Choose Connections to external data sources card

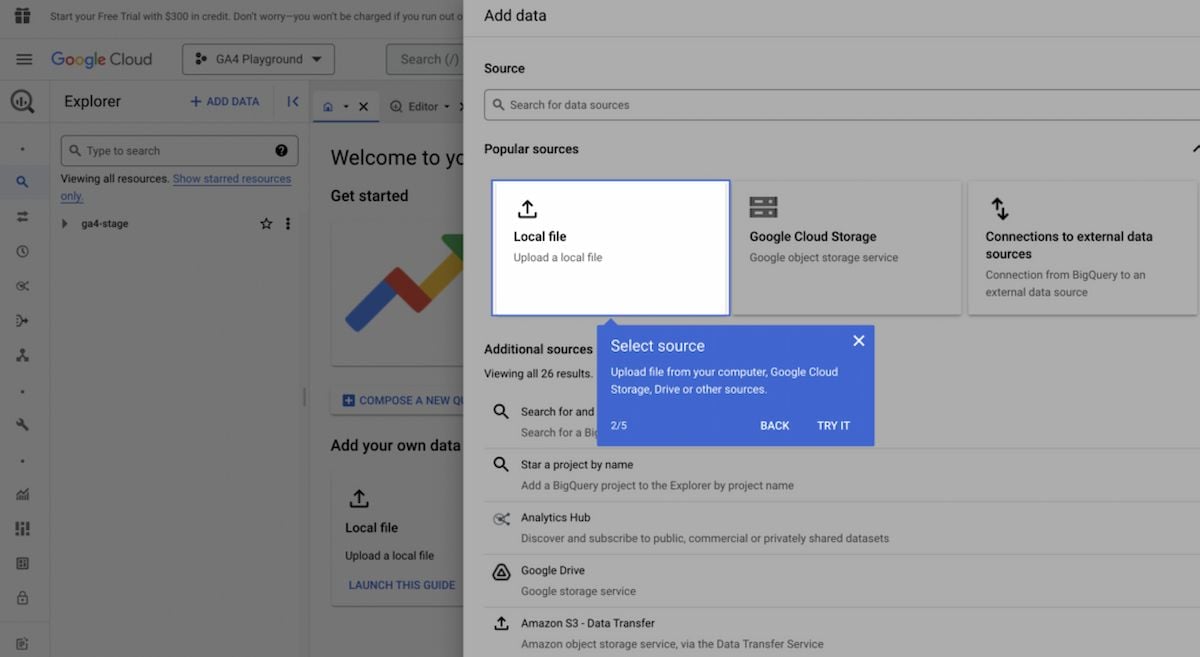tap(1084, 248)
